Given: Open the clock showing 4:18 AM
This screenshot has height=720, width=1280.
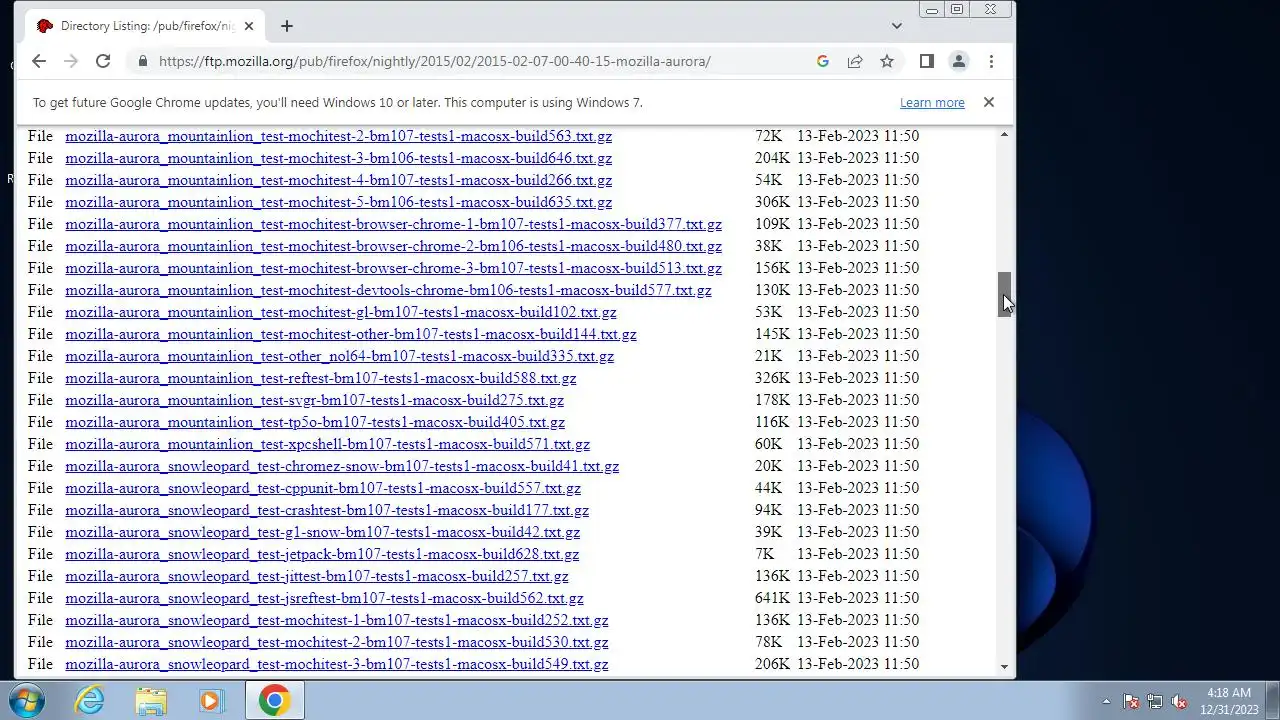Looking at the screenshot, I should (x=1229, y=700).
